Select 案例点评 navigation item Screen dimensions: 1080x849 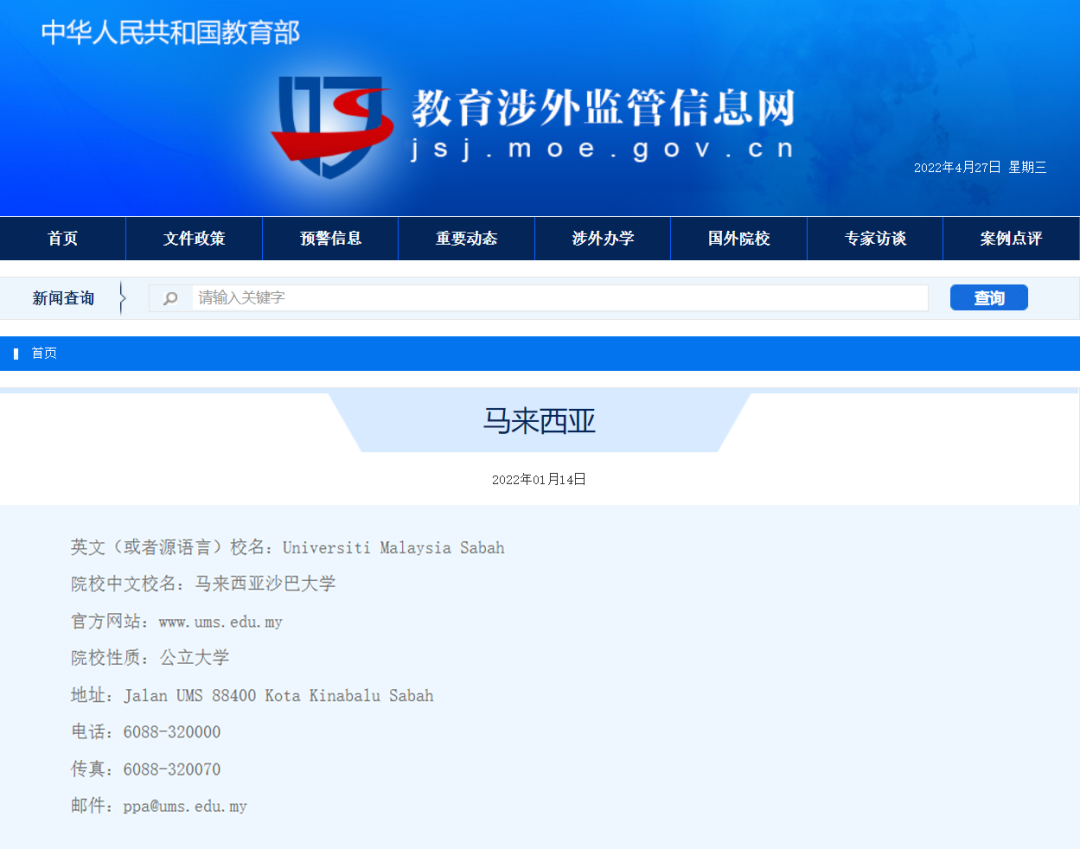[x=1011, y=238]
